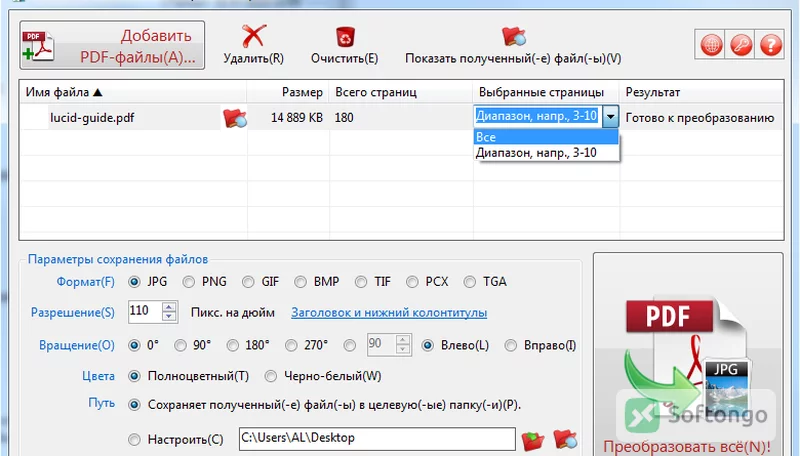
Task: Select Настроить(C) custom path radio
Action: [134, 439]
